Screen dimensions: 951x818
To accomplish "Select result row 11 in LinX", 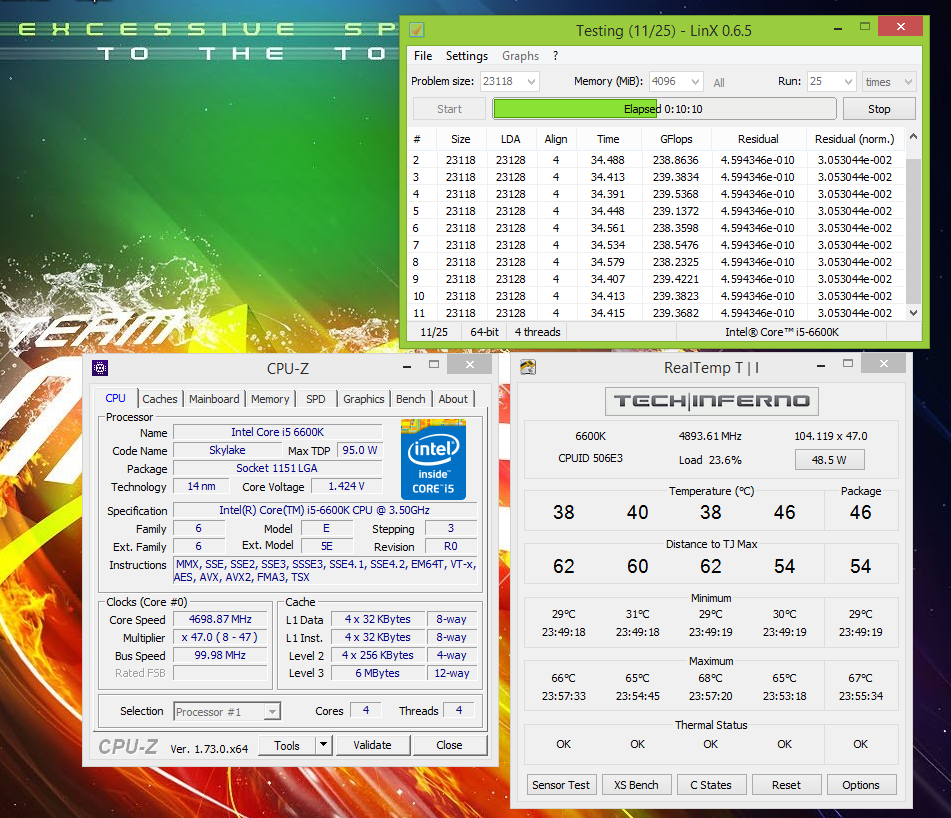I will [x=656, y=313].
